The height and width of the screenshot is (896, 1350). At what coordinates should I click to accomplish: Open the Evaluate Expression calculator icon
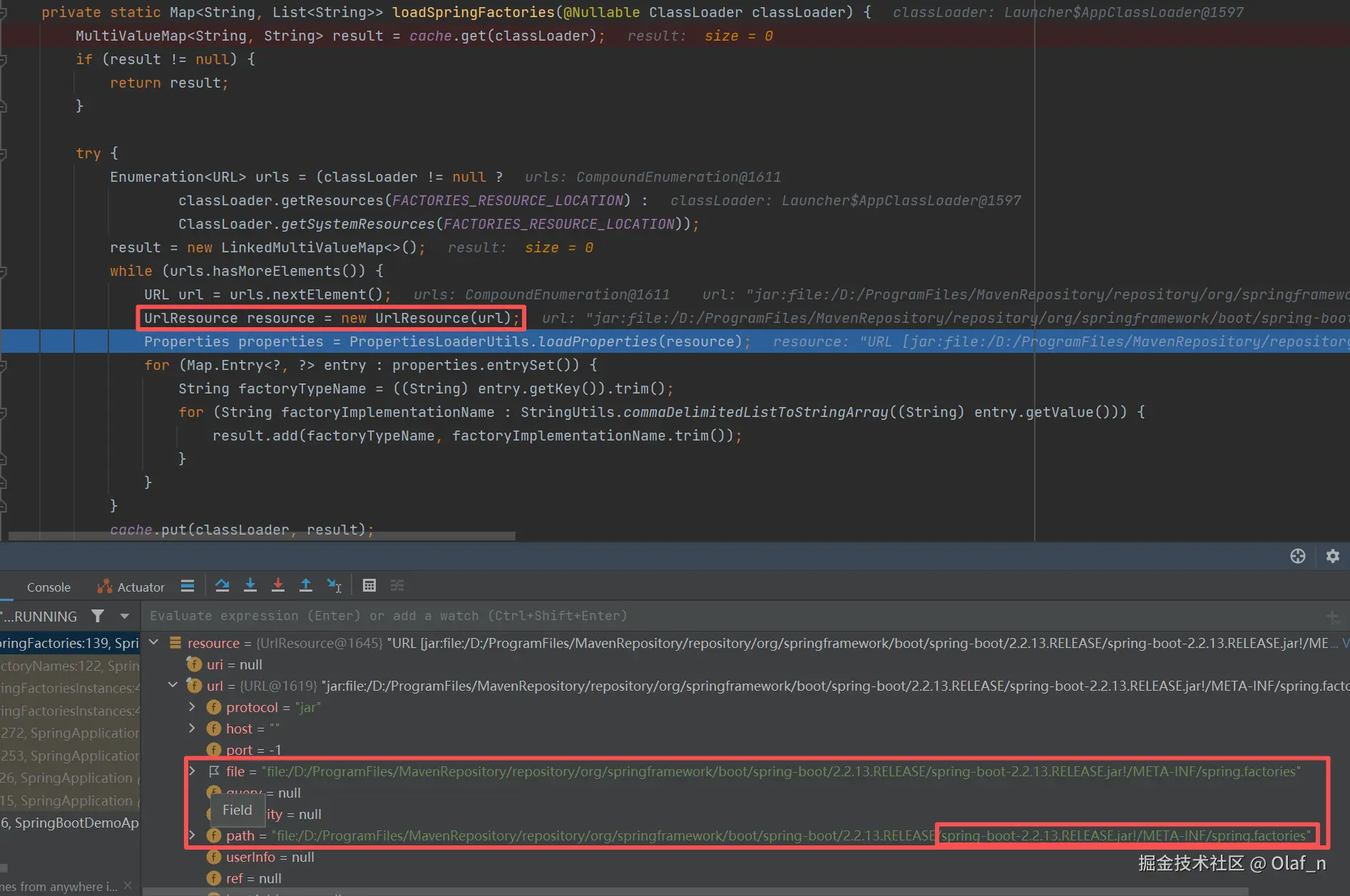(x=369, y=586)
